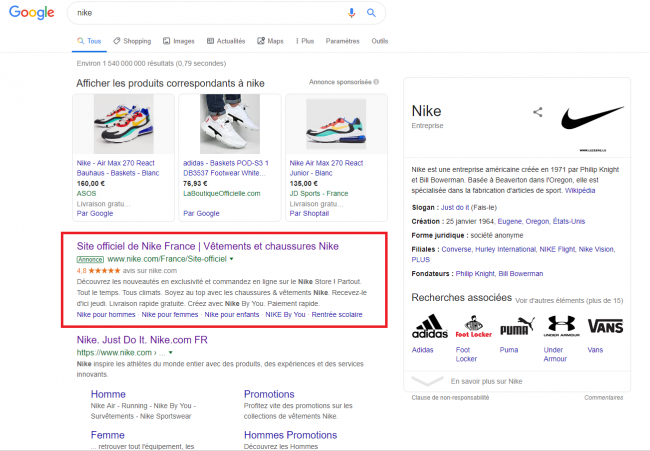Open Paramètres menu

[x=342, y=41]
